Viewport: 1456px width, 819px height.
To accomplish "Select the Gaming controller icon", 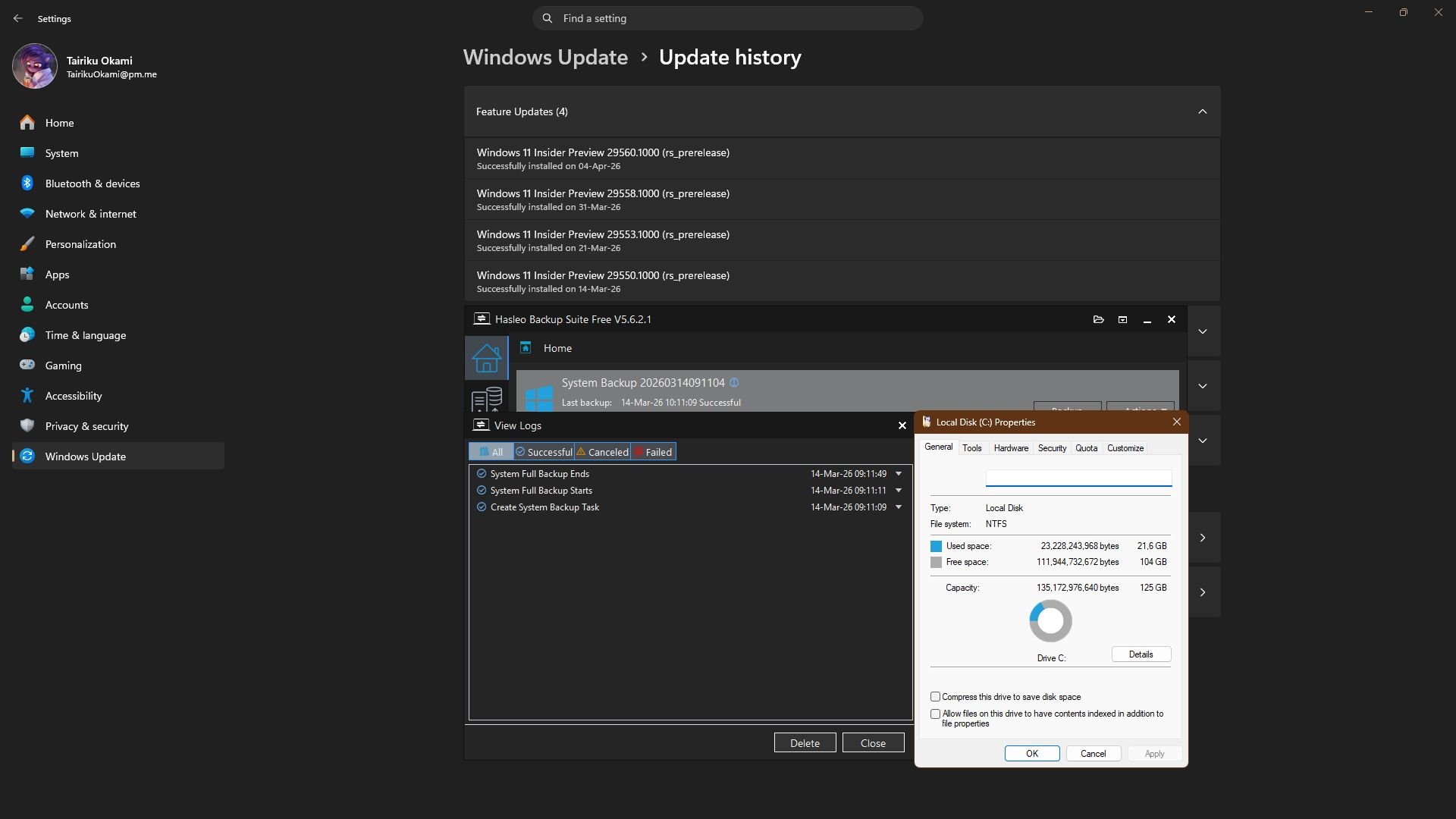I will tap(27, 366).
